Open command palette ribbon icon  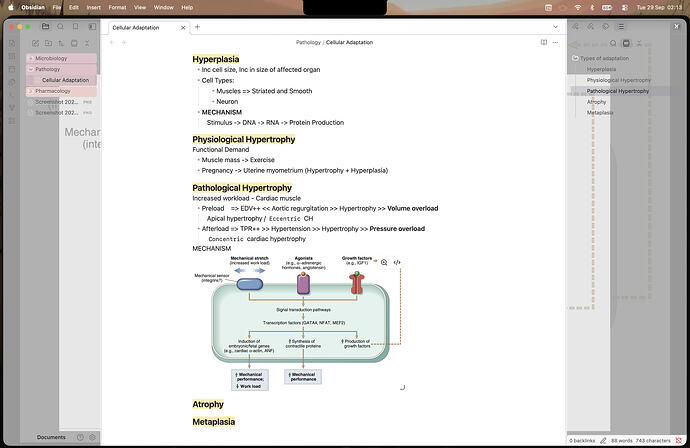click(12, 95)
